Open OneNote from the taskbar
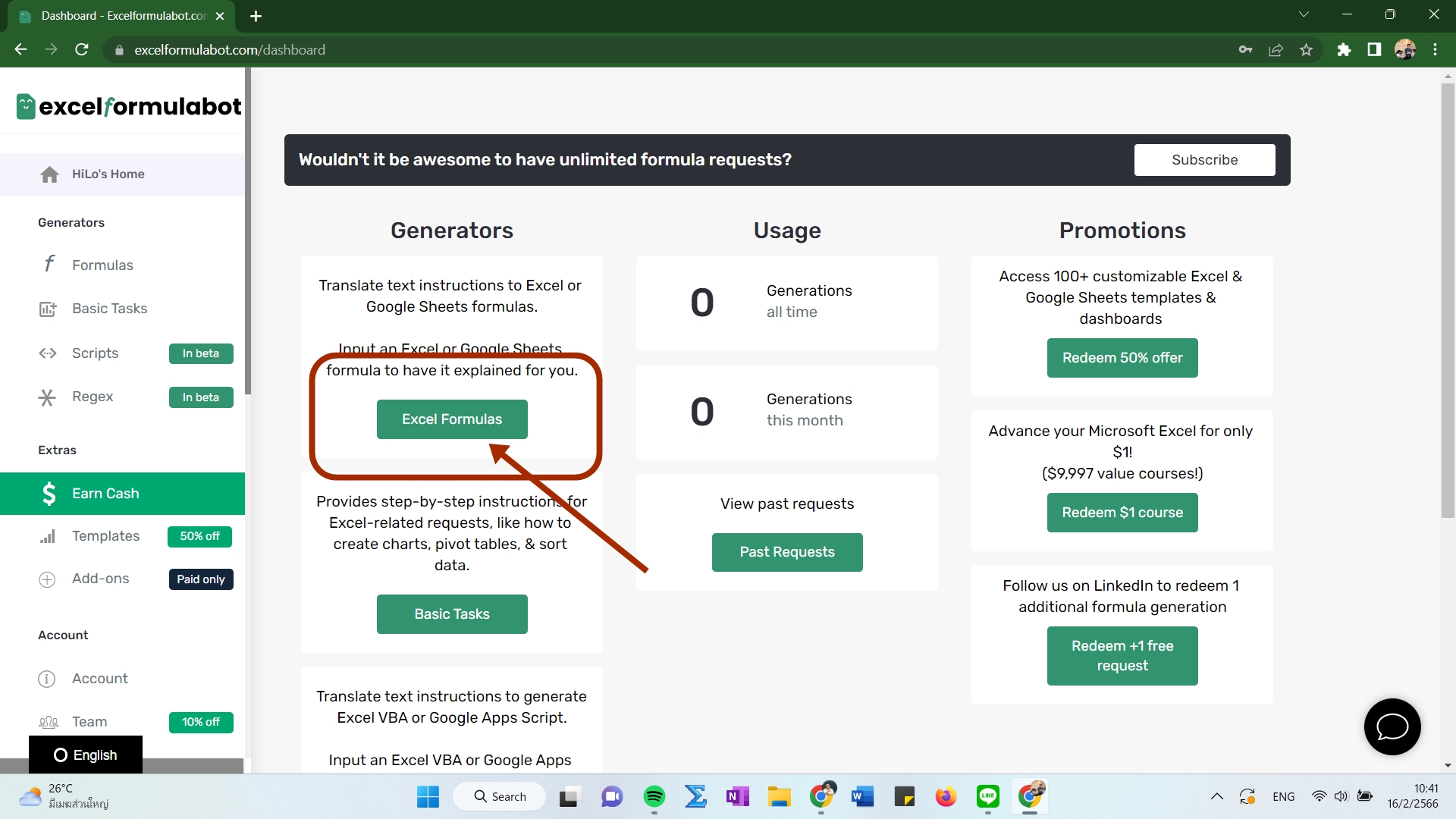The height and width of the screenshot is (819, 1456). (737, 797)
